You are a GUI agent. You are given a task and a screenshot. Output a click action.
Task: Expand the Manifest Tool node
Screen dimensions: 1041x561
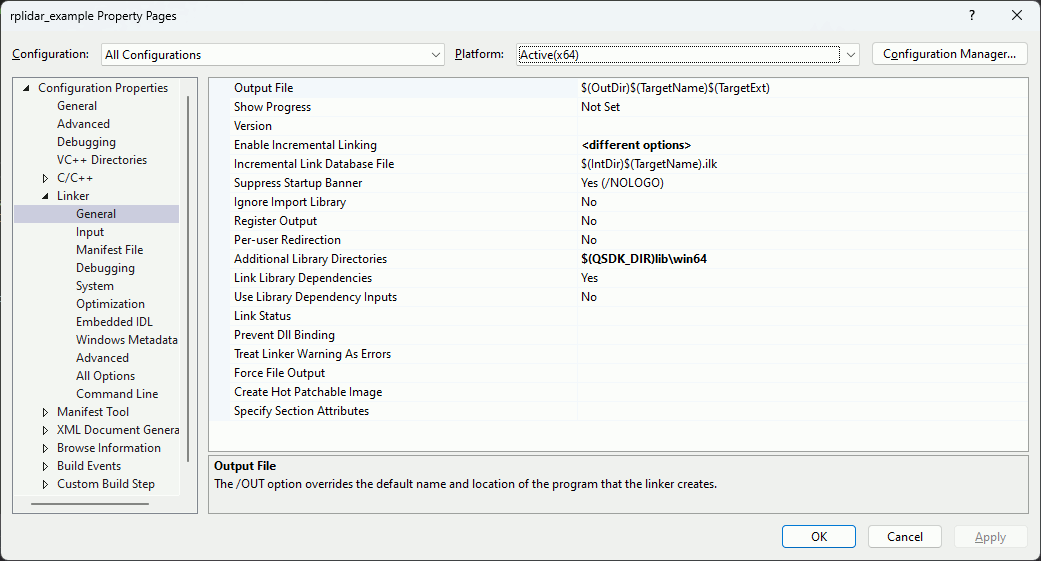tap(45, 412)
